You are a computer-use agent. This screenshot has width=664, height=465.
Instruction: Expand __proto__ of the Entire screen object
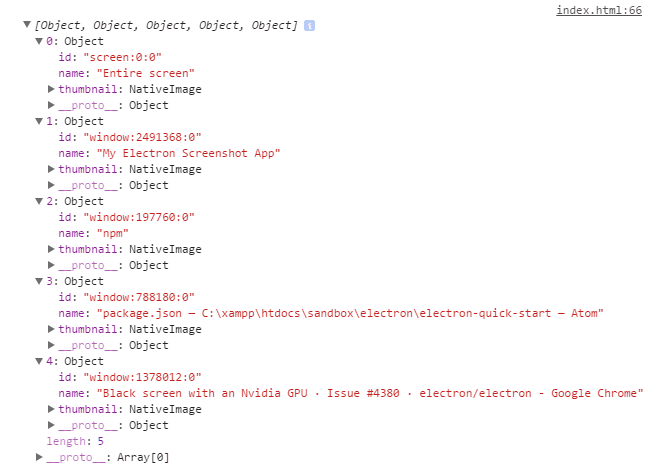point(52,105)
